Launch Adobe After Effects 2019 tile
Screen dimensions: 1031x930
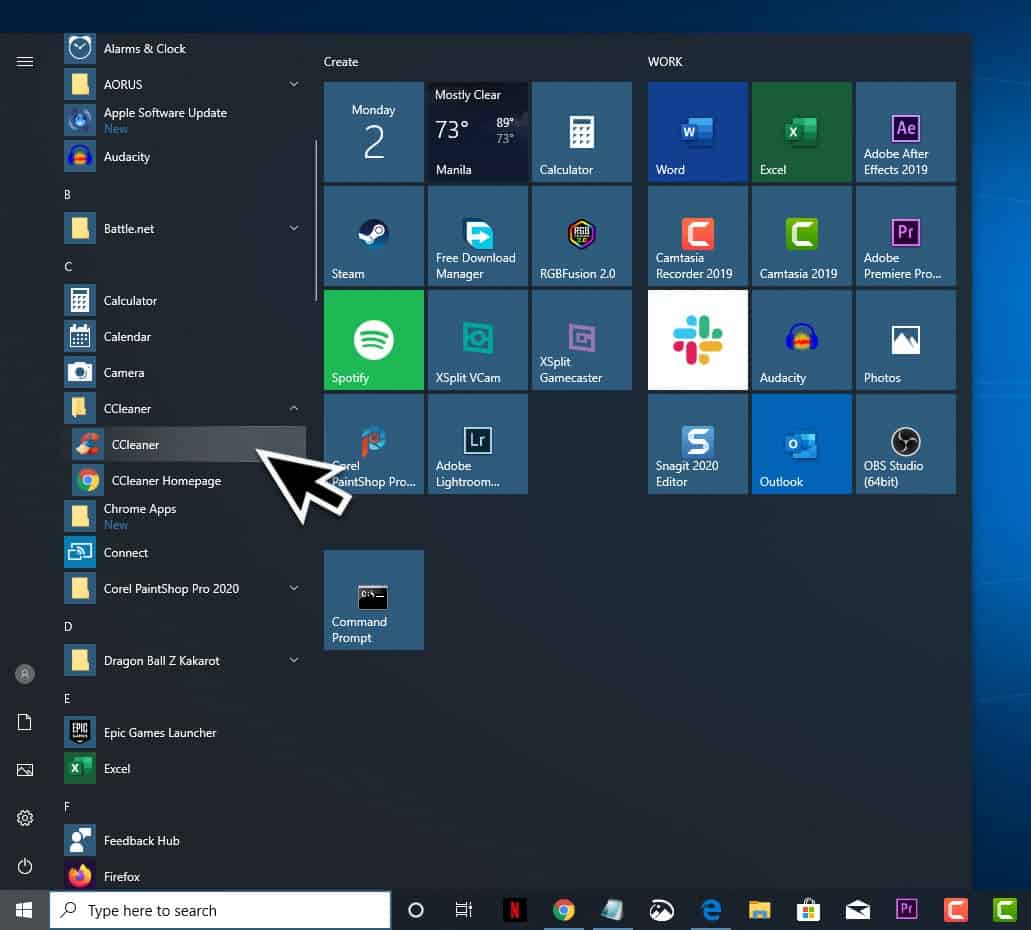pyautogui.click(x=905, y=132)
